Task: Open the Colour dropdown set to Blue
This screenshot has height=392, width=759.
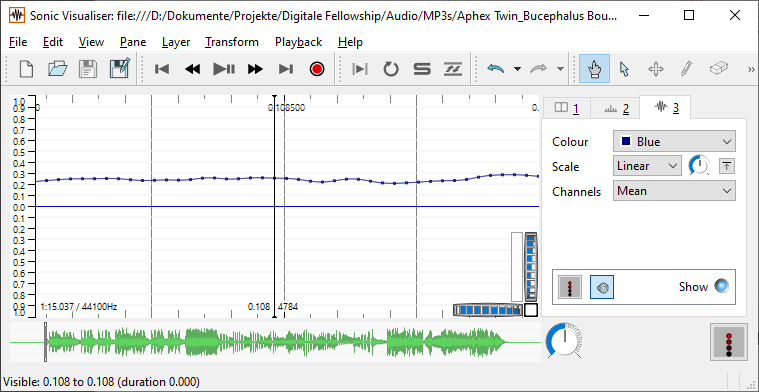Action: pos(674,141)
